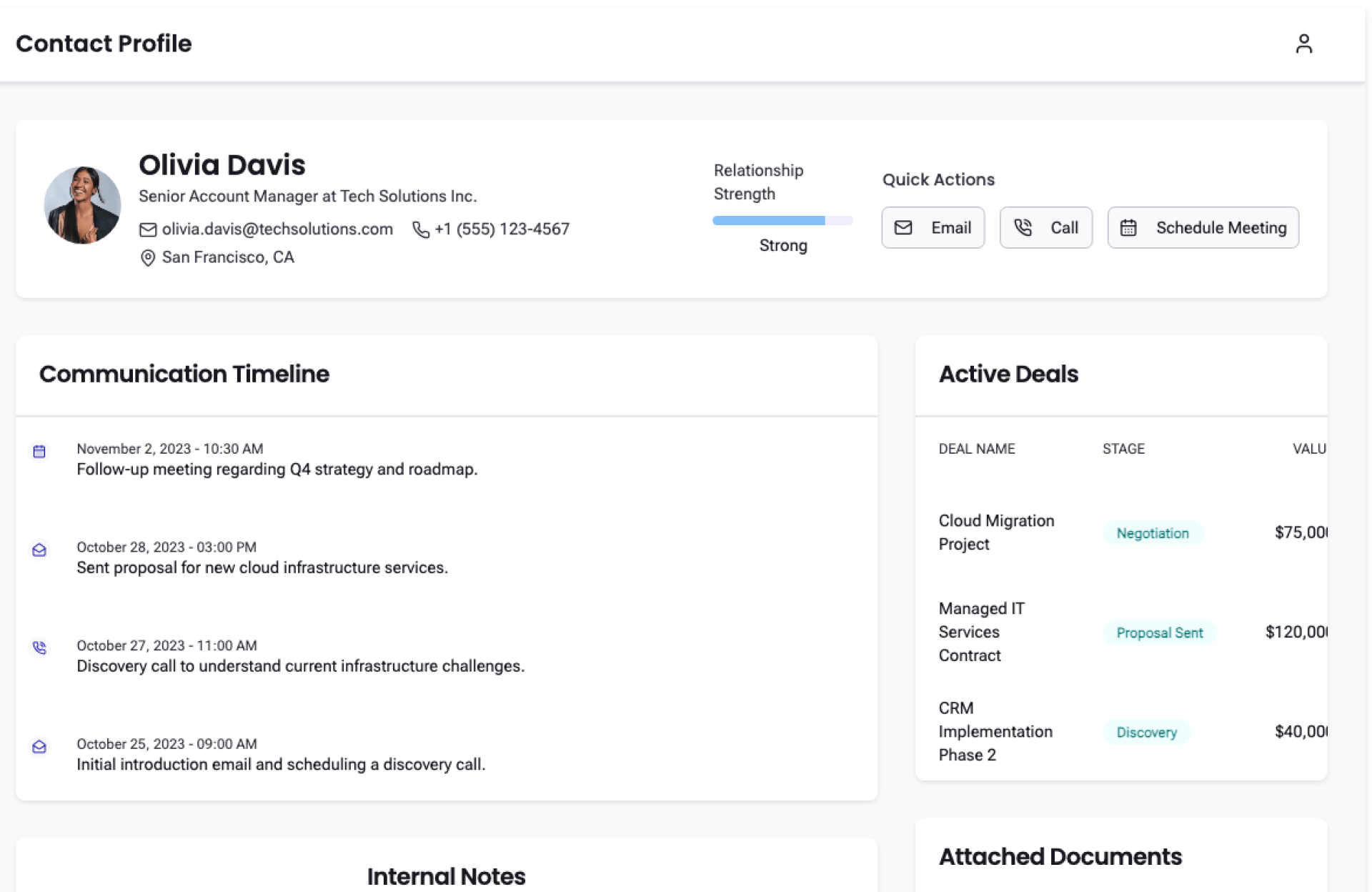Select the Proposal Sent stage badge
This screenshot has width=1372, height=892.
point(1159,633)
